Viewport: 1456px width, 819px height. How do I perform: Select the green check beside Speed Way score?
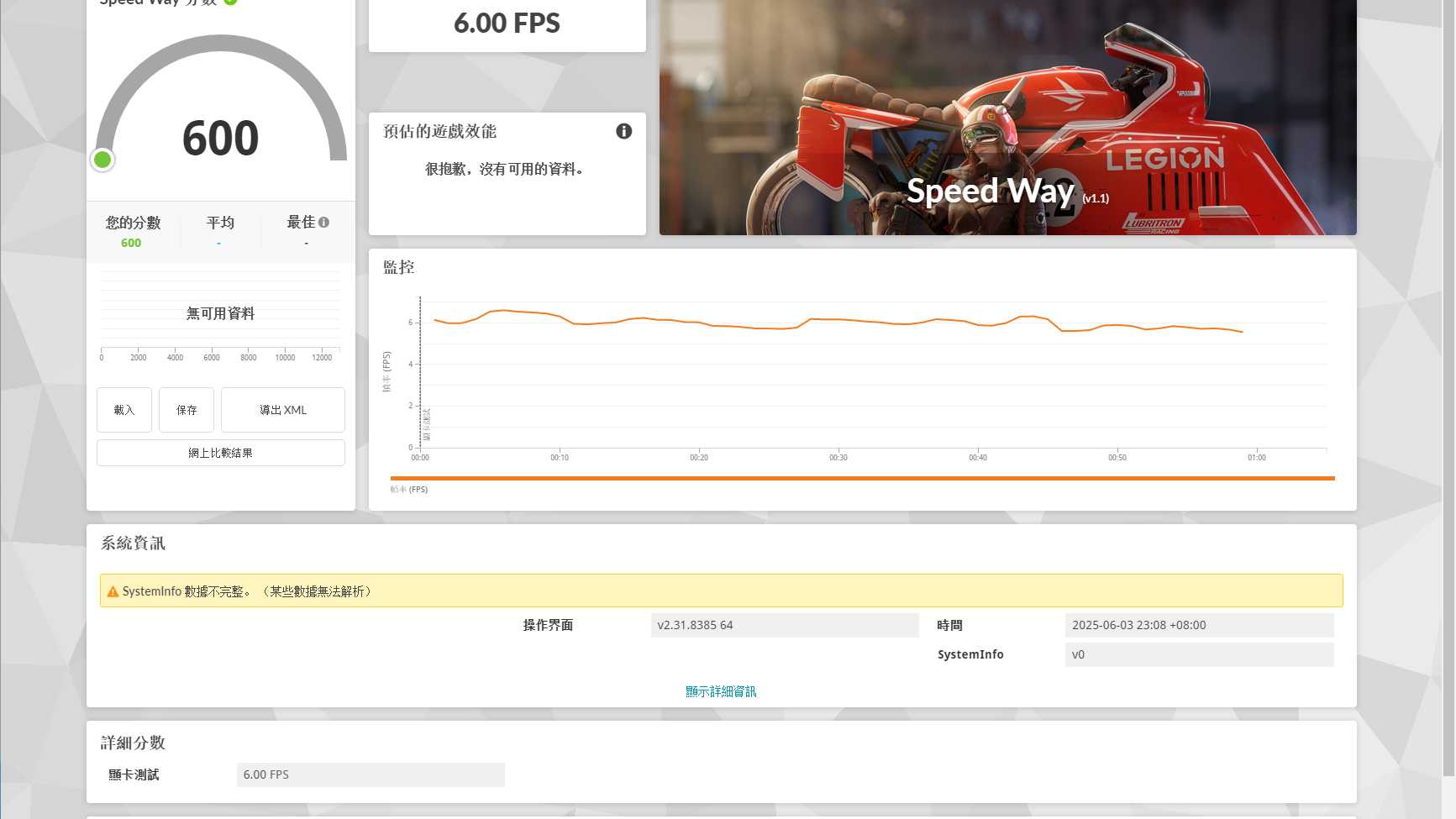click(x=230, y=2)
